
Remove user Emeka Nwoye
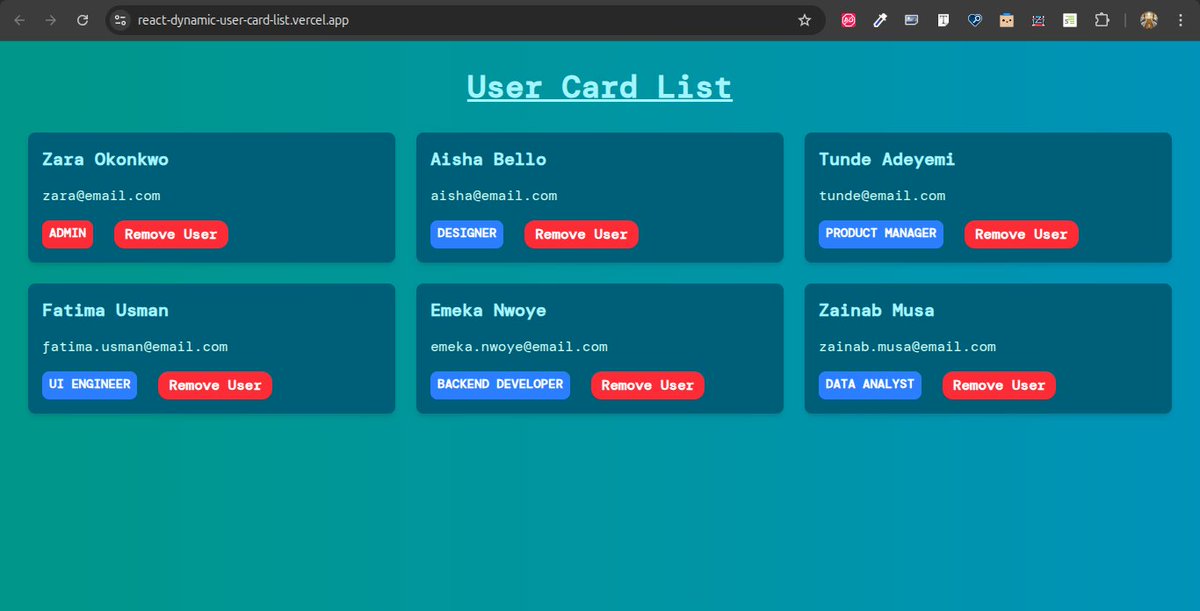click(x=648, y=385)
